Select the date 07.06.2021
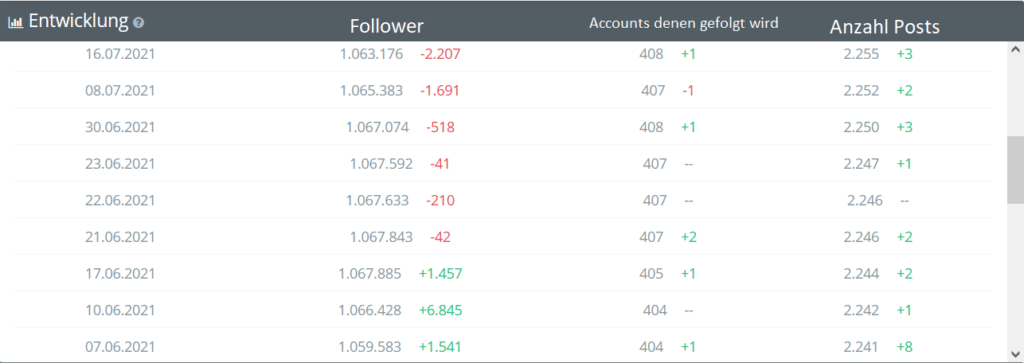Viewport: 1024px width, 363px height. click(x=120, y=346)
